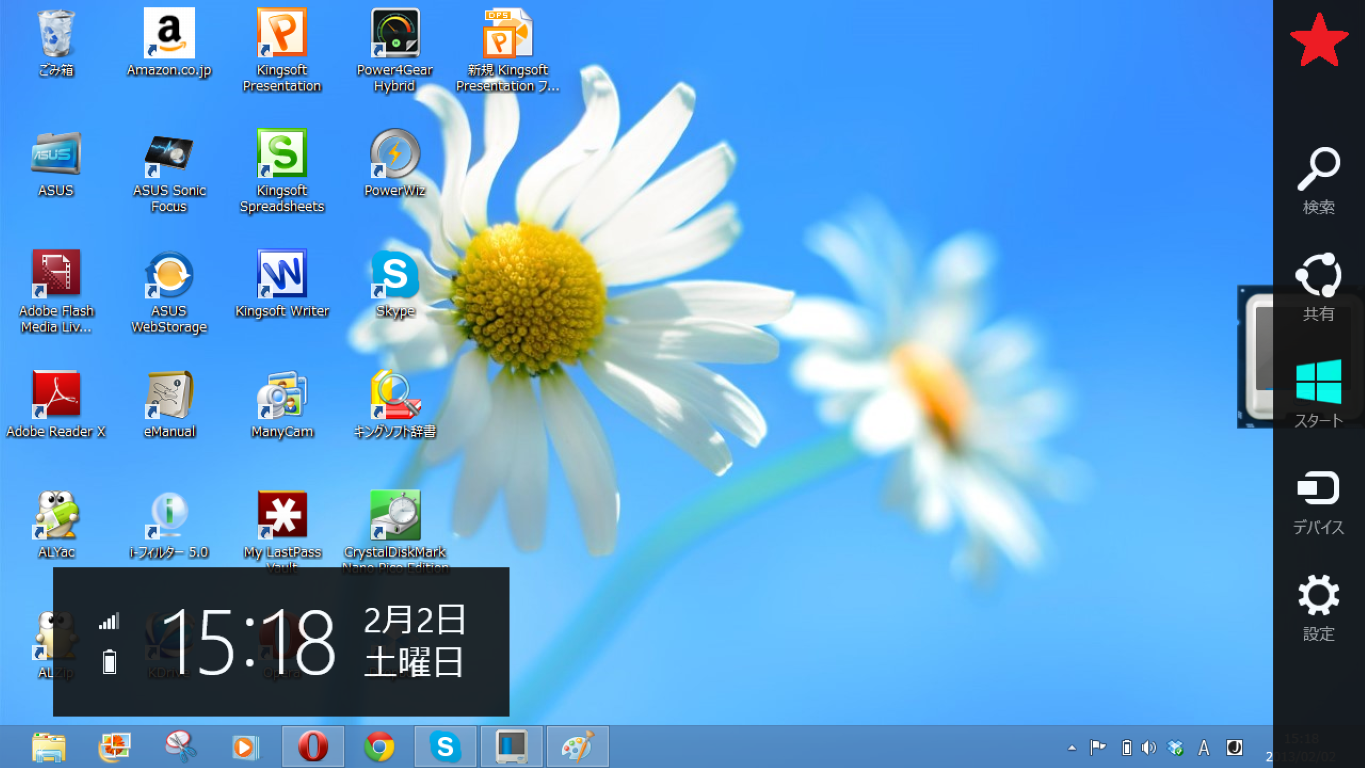Screen dimensions: 1365x768
Task: Open File Explorer from the taskbar
Action: pos(48,747)
